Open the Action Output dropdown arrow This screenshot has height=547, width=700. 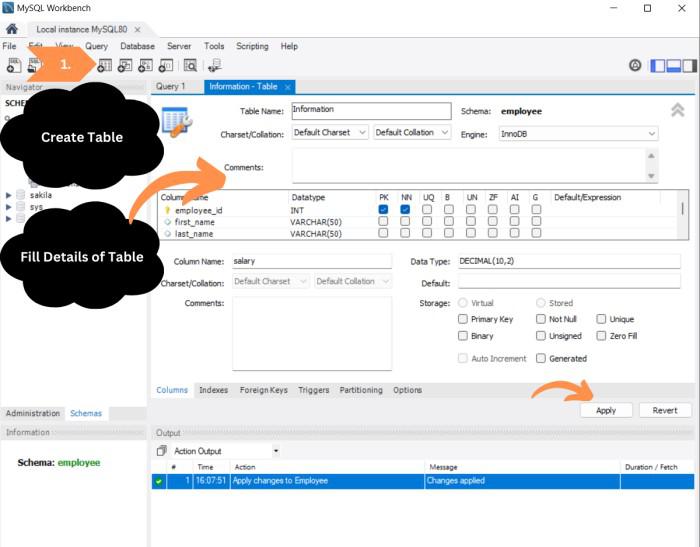point(276,451)
